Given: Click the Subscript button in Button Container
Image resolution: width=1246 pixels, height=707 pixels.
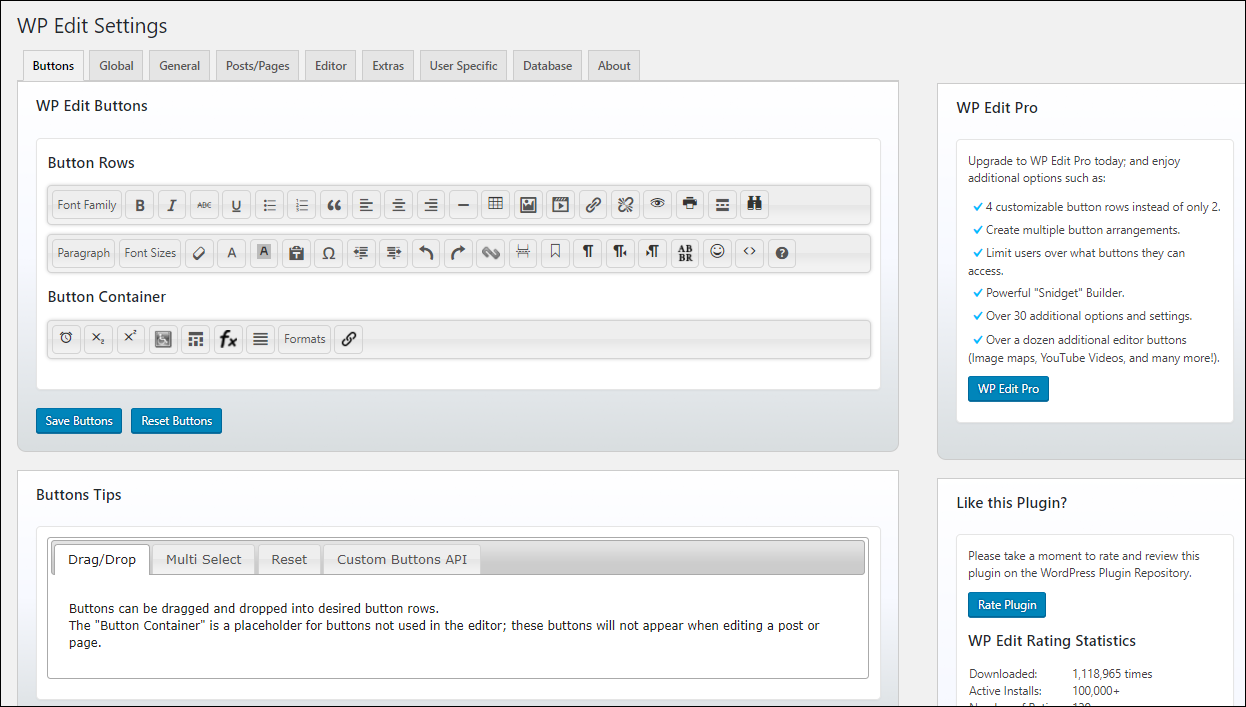Looking at the screenshot, I should pyautogui.click(x=98, y=339).
